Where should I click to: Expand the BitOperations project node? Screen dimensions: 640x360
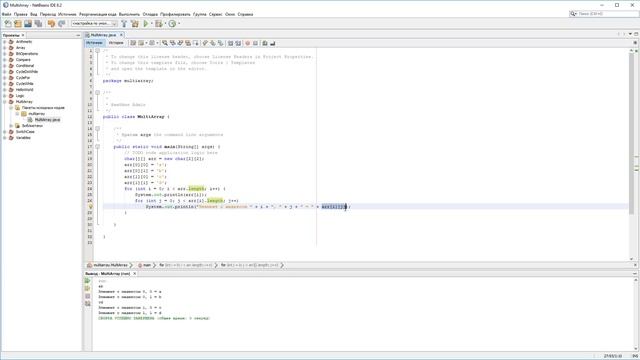pyautogui.click(x=5, y=53)
